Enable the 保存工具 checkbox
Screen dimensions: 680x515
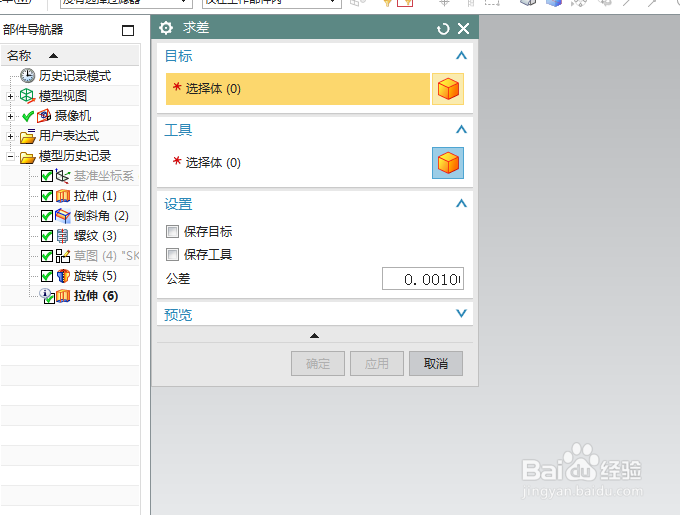(x=172, y=254)
